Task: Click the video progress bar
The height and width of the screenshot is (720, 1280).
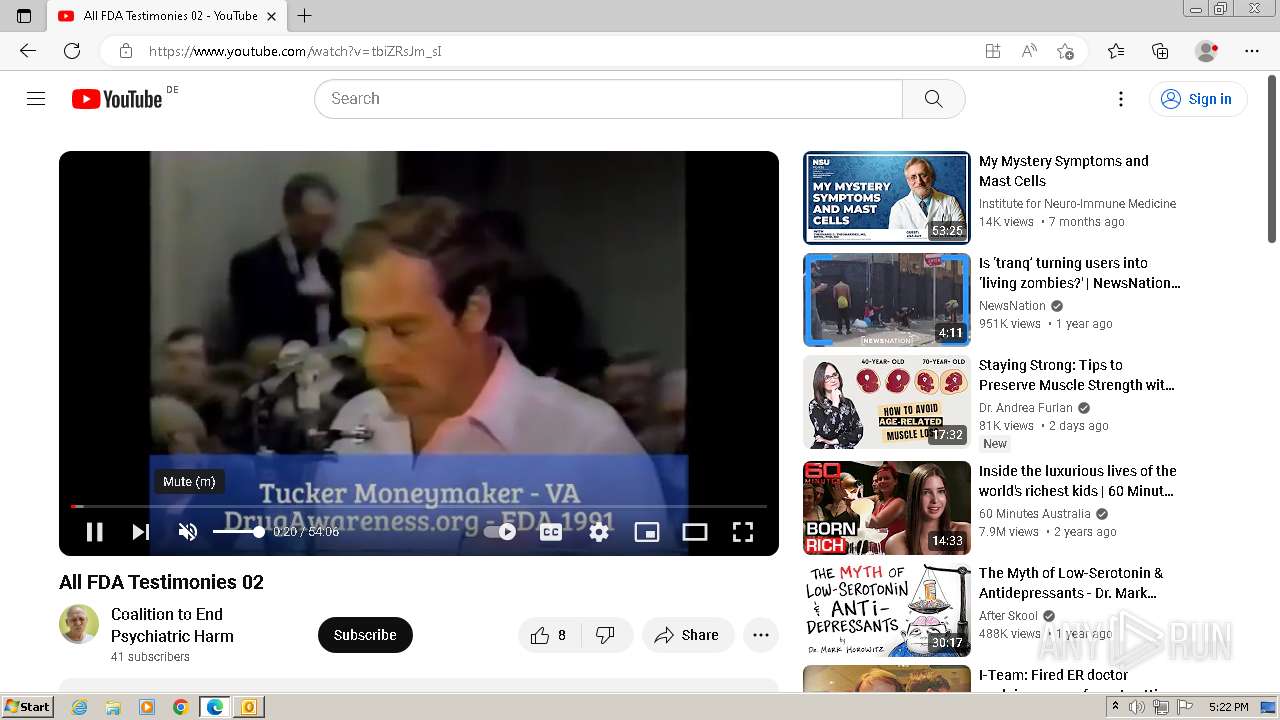Action: click(418, 507)
